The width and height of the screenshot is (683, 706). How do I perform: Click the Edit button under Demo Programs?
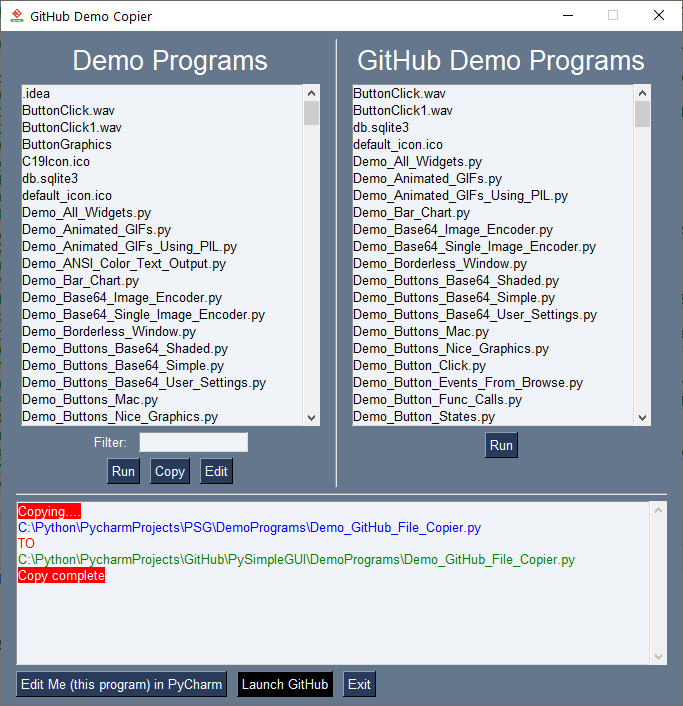click(x=216, y=471)
